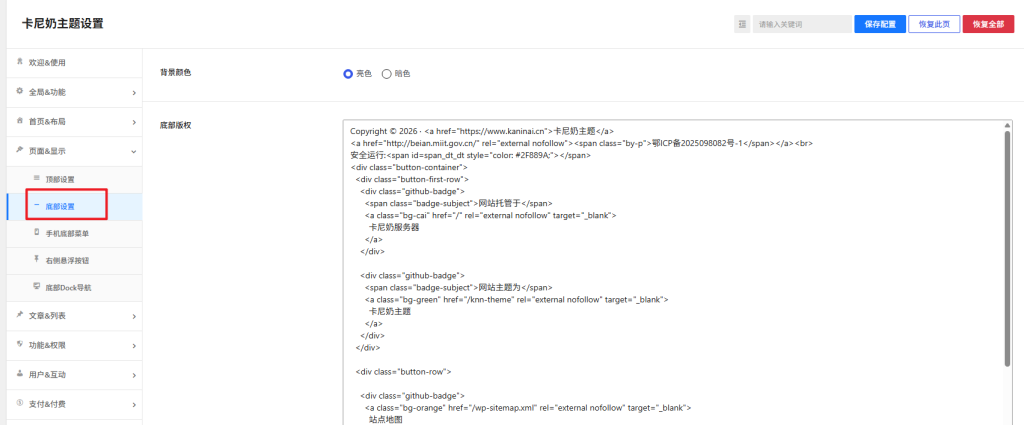Open the 文章&列表 menu section
Screen dimensions: 1024x425
pyautogui.click(x=74, y=316)
